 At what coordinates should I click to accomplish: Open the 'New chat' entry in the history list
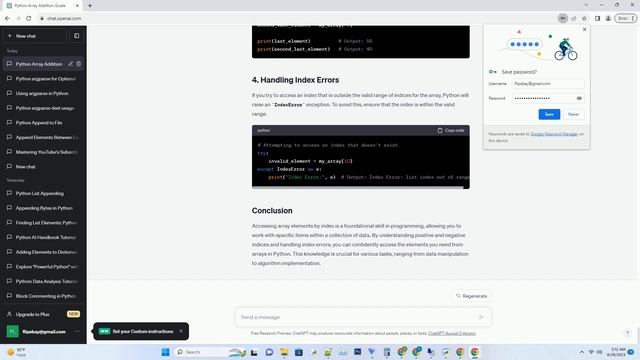43,167
